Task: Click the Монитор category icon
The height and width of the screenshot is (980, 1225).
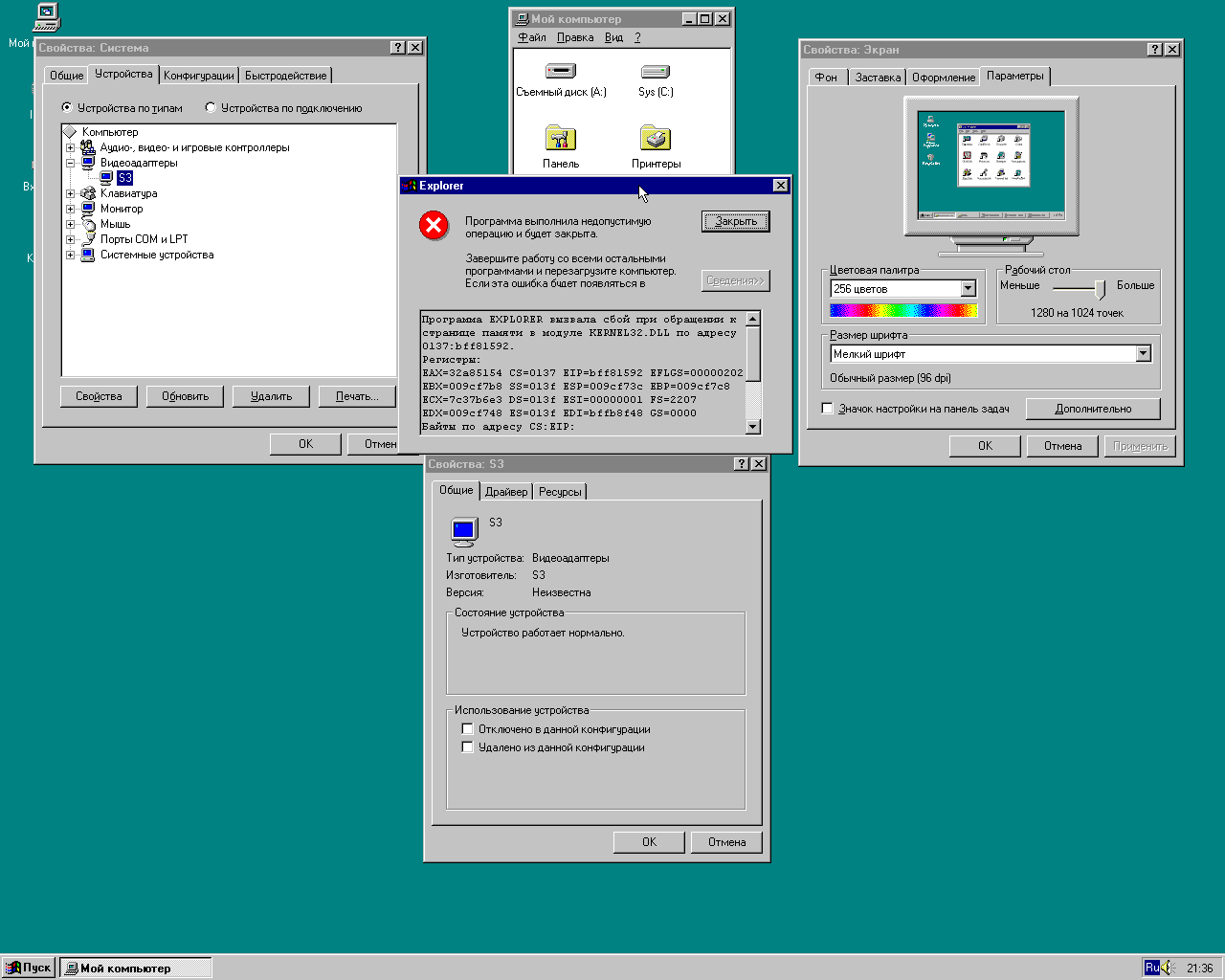Action: (88, 209)
